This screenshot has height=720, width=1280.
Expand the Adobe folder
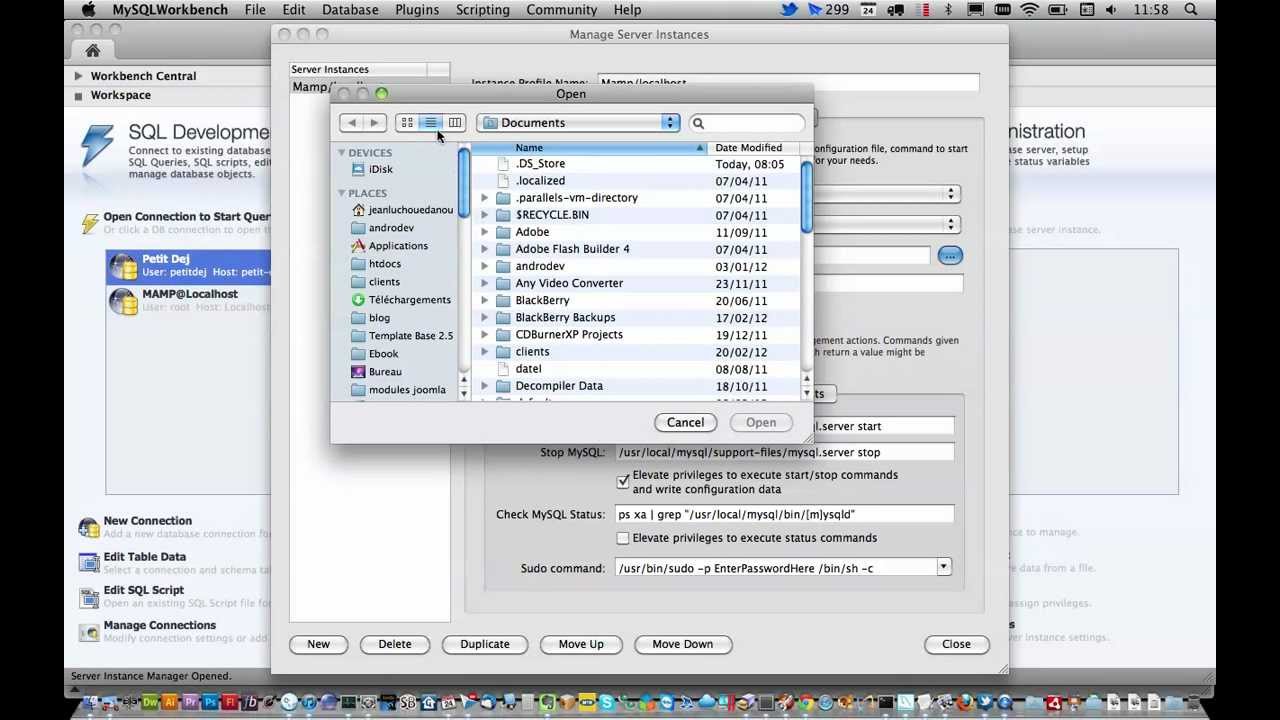pyautogui.click(x=485, y=232)
